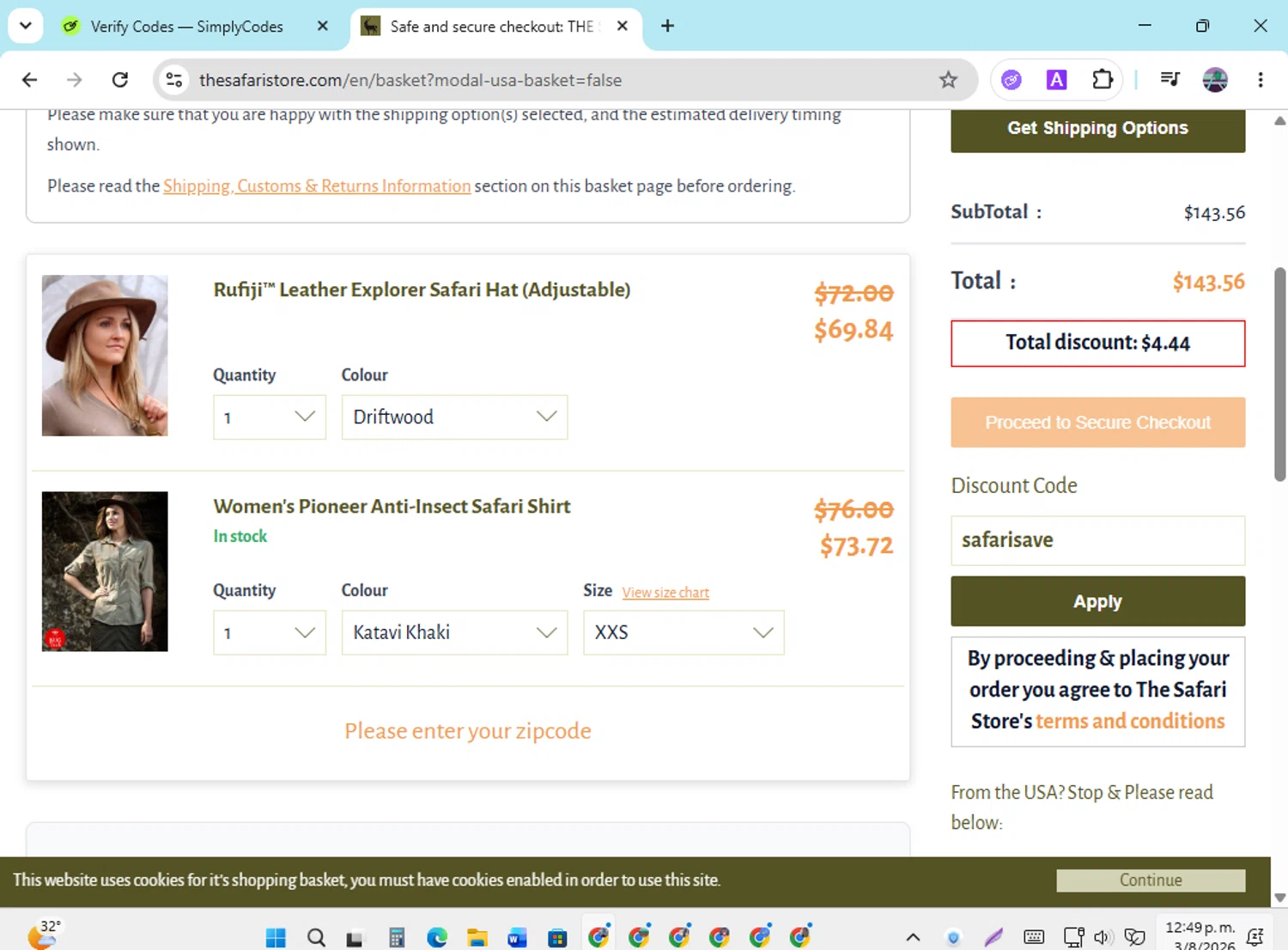
Task: View site information icon in address bar
Action: [174, 80]
